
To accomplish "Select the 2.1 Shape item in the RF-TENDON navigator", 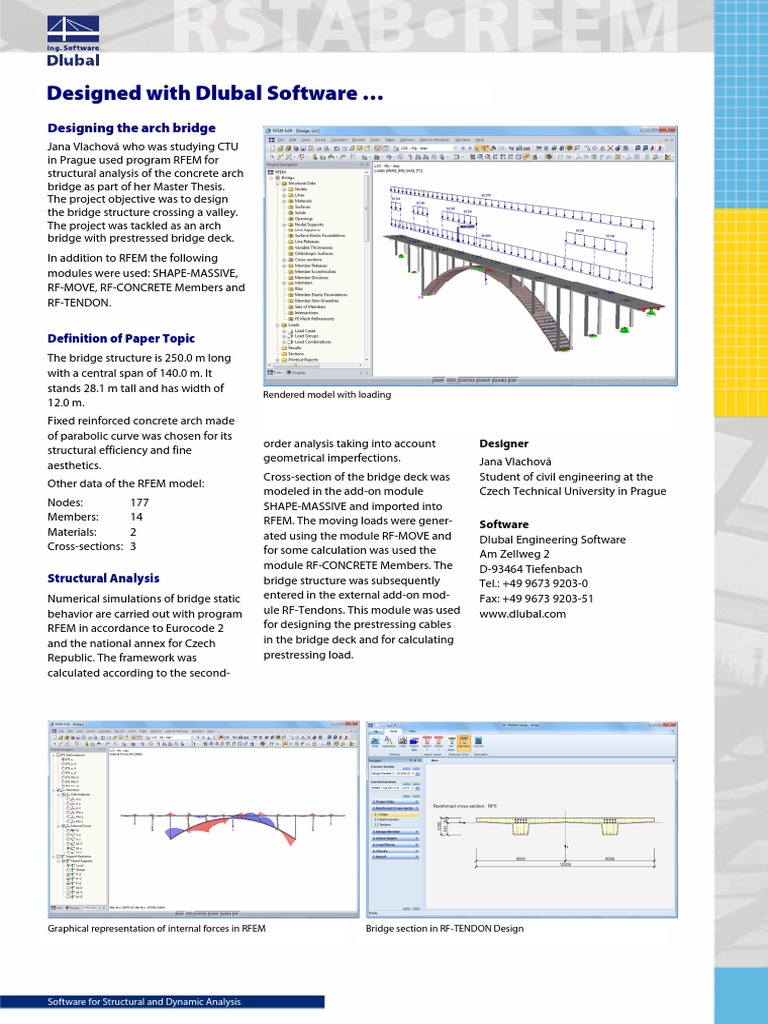I will pos(396,814).
